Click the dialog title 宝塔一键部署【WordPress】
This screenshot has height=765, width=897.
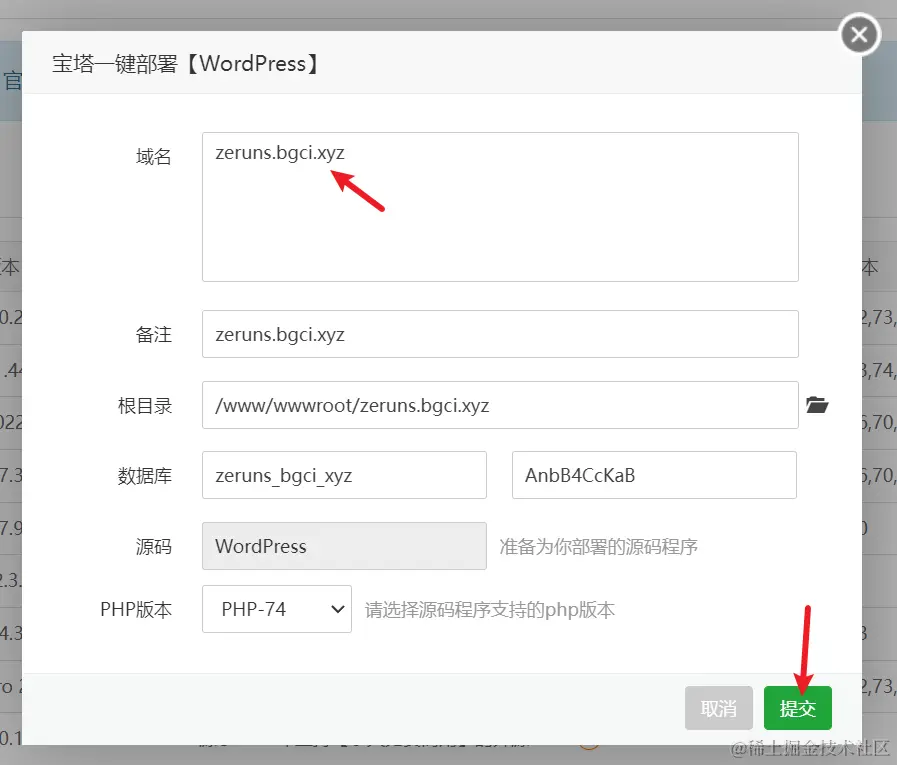185,64
